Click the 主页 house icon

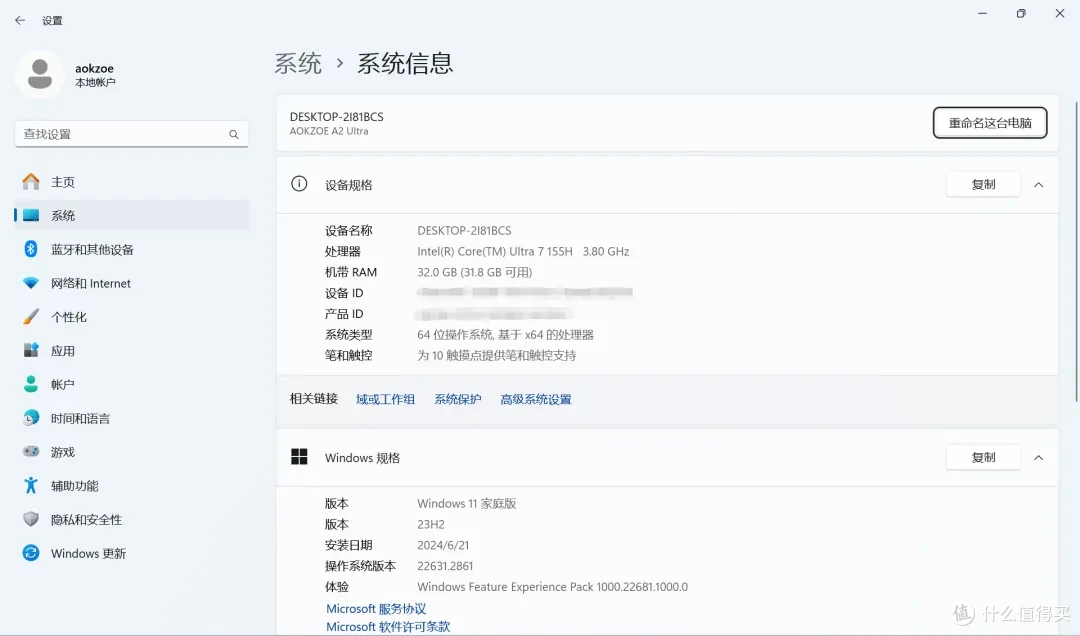[x=31, y=182]
